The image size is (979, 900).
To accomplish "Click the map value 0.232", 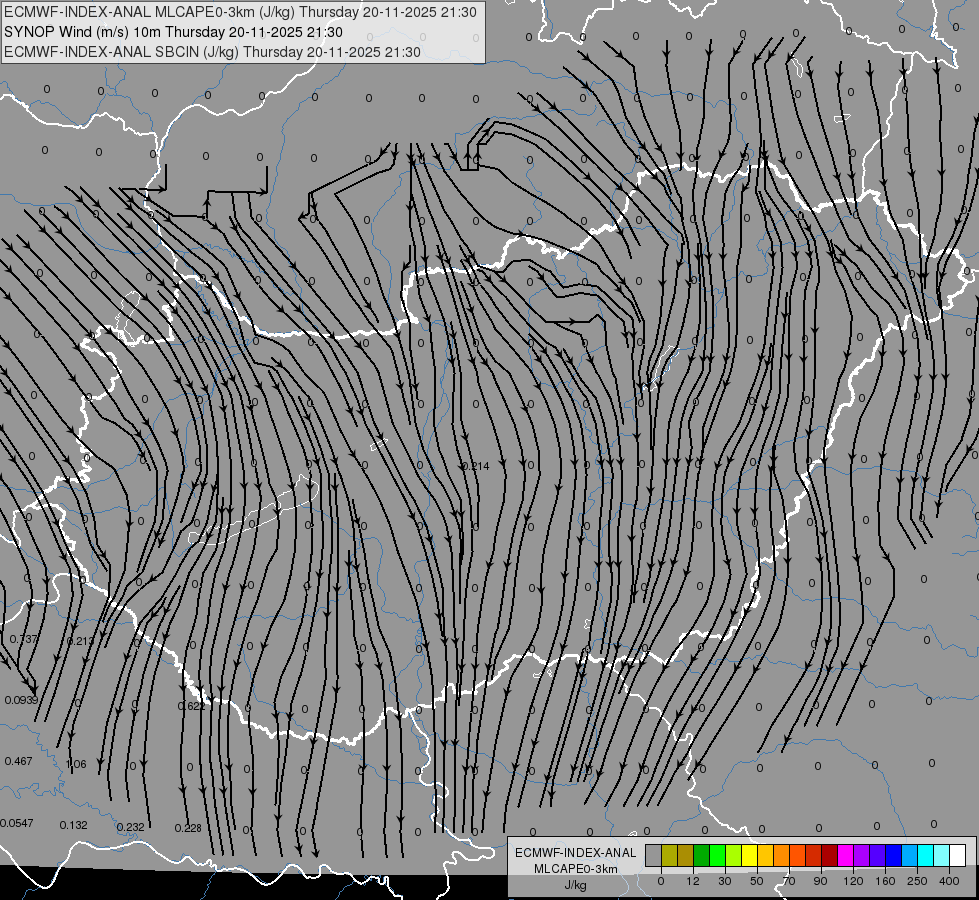I will click(130, 827).
